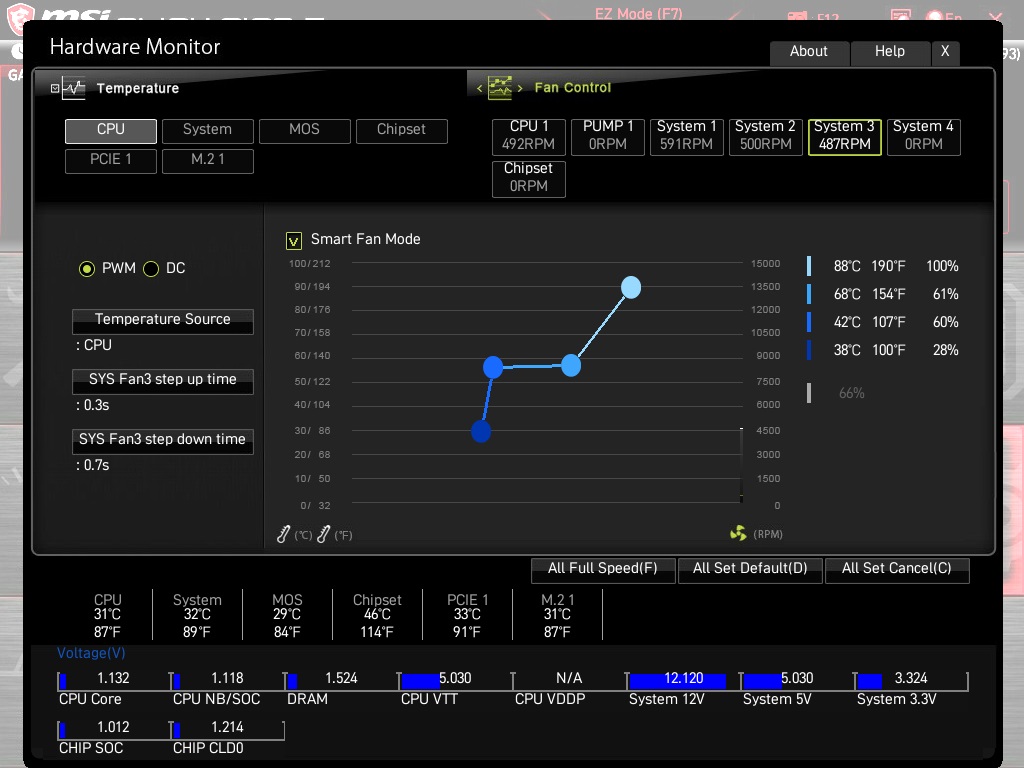
Task: Click left chevron beside Fan Control
Action: [x=479, y=88]
